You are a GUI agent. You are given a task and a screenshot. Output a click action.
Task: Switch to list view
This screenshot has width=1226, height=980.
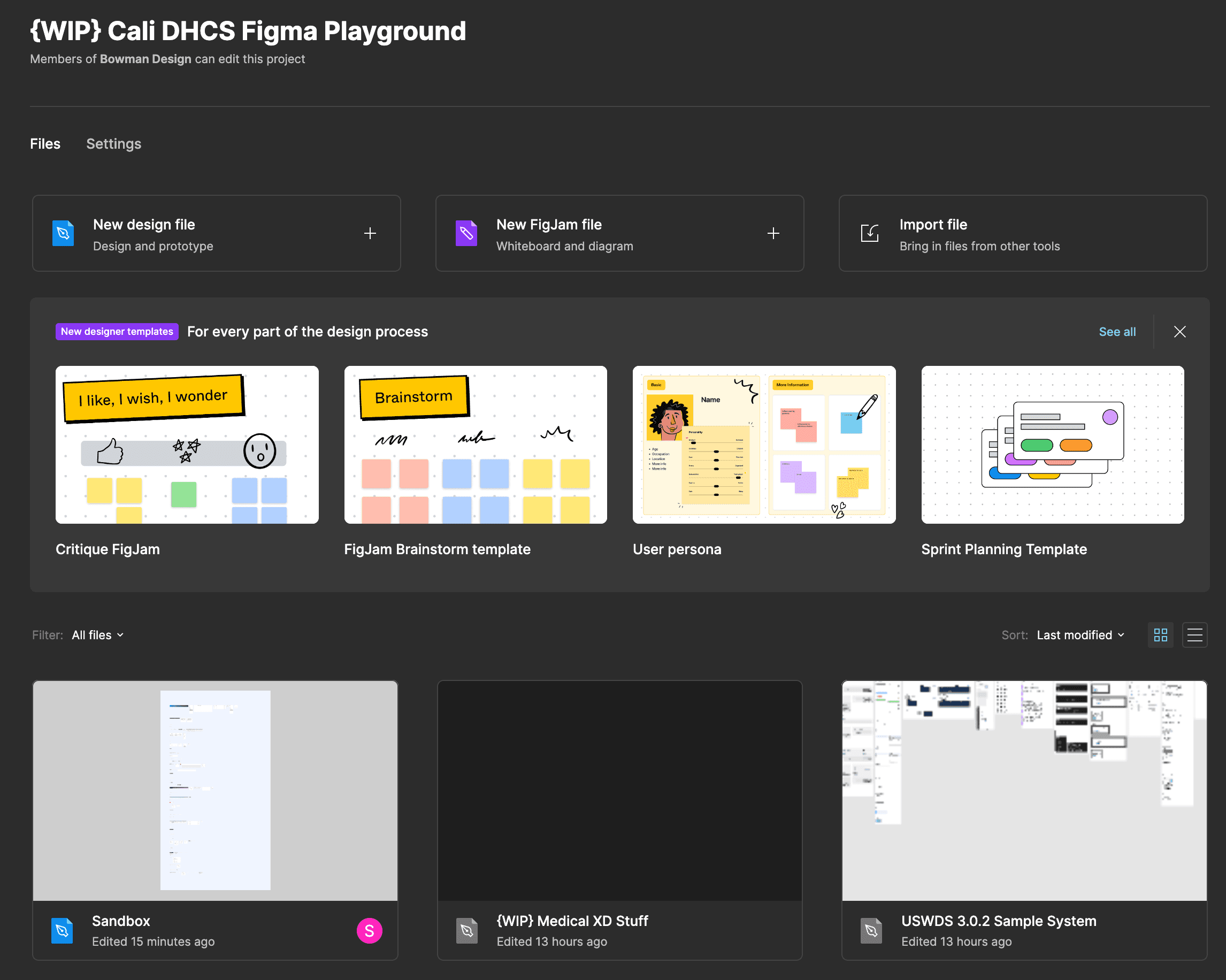pos(1195,635)
